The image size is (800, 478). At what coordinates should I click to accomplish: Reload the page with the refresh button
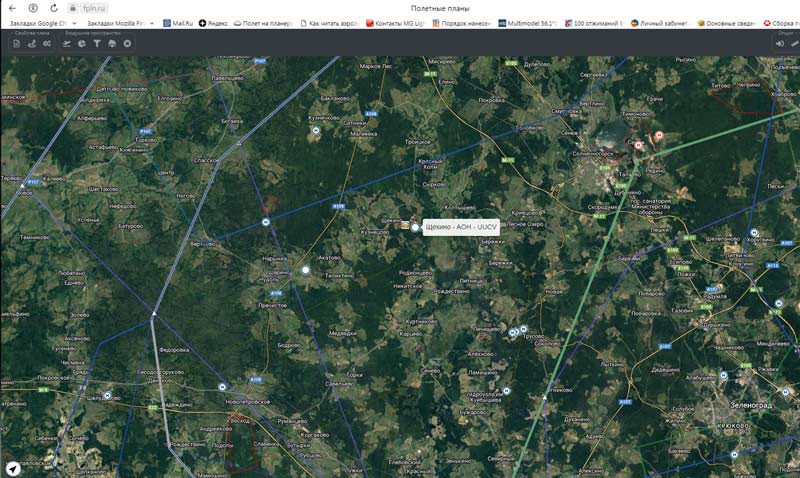click(33, 8)
